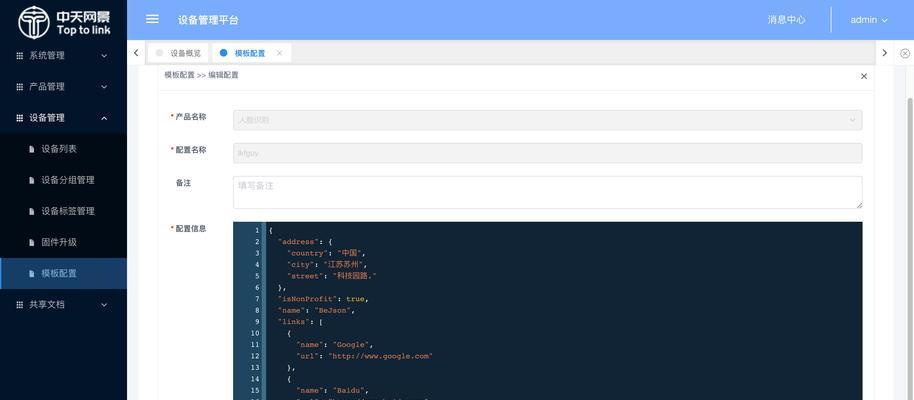Expand the 共享文档 menu
The height and width of the screenshot is (400, 914).
(x=104, y=304)
